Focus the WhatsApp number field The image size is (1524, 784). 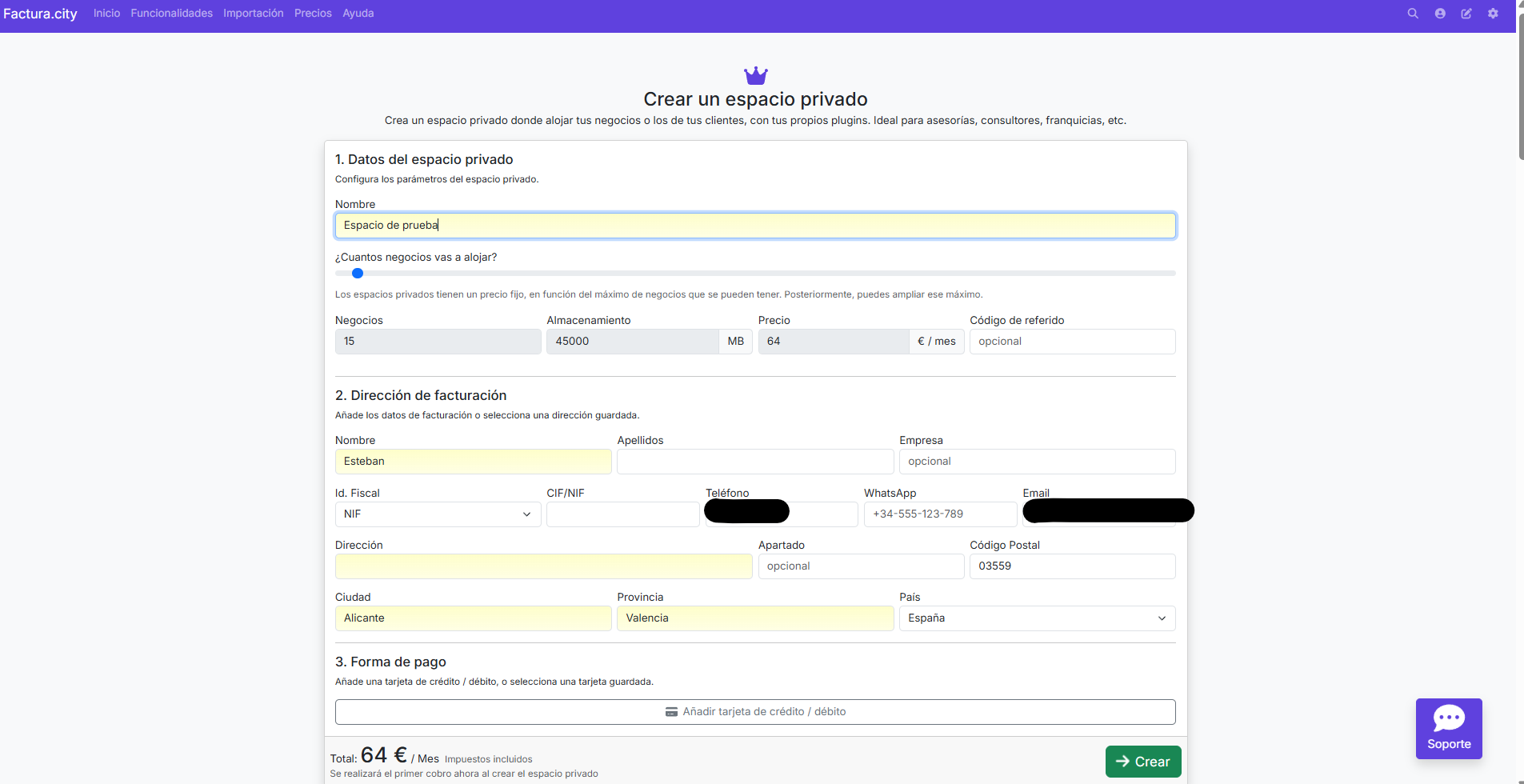(940, 514)
